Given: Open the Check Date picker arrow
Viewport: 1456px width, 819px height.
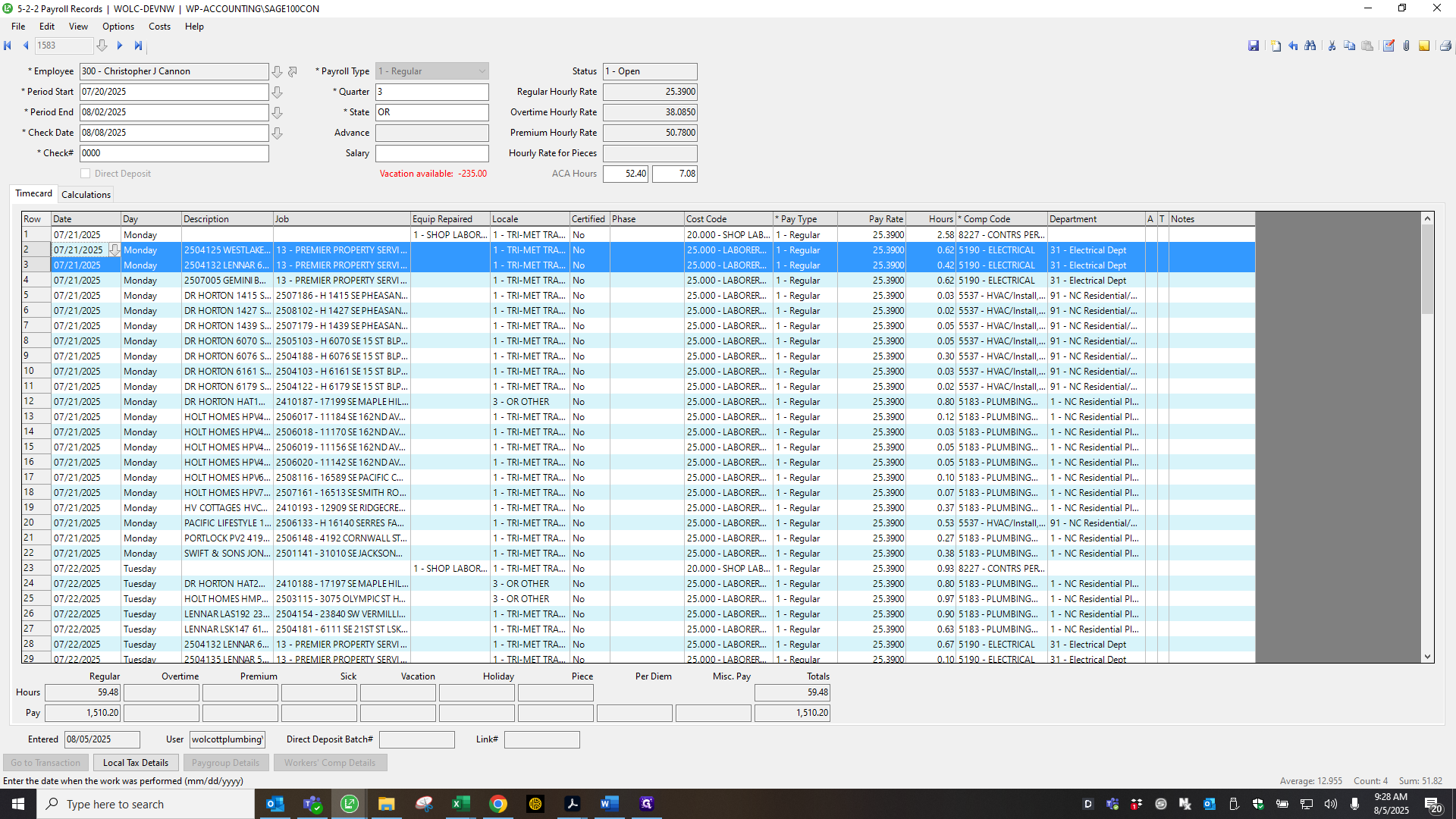Looking at the screenshot, I should [278, 133].
